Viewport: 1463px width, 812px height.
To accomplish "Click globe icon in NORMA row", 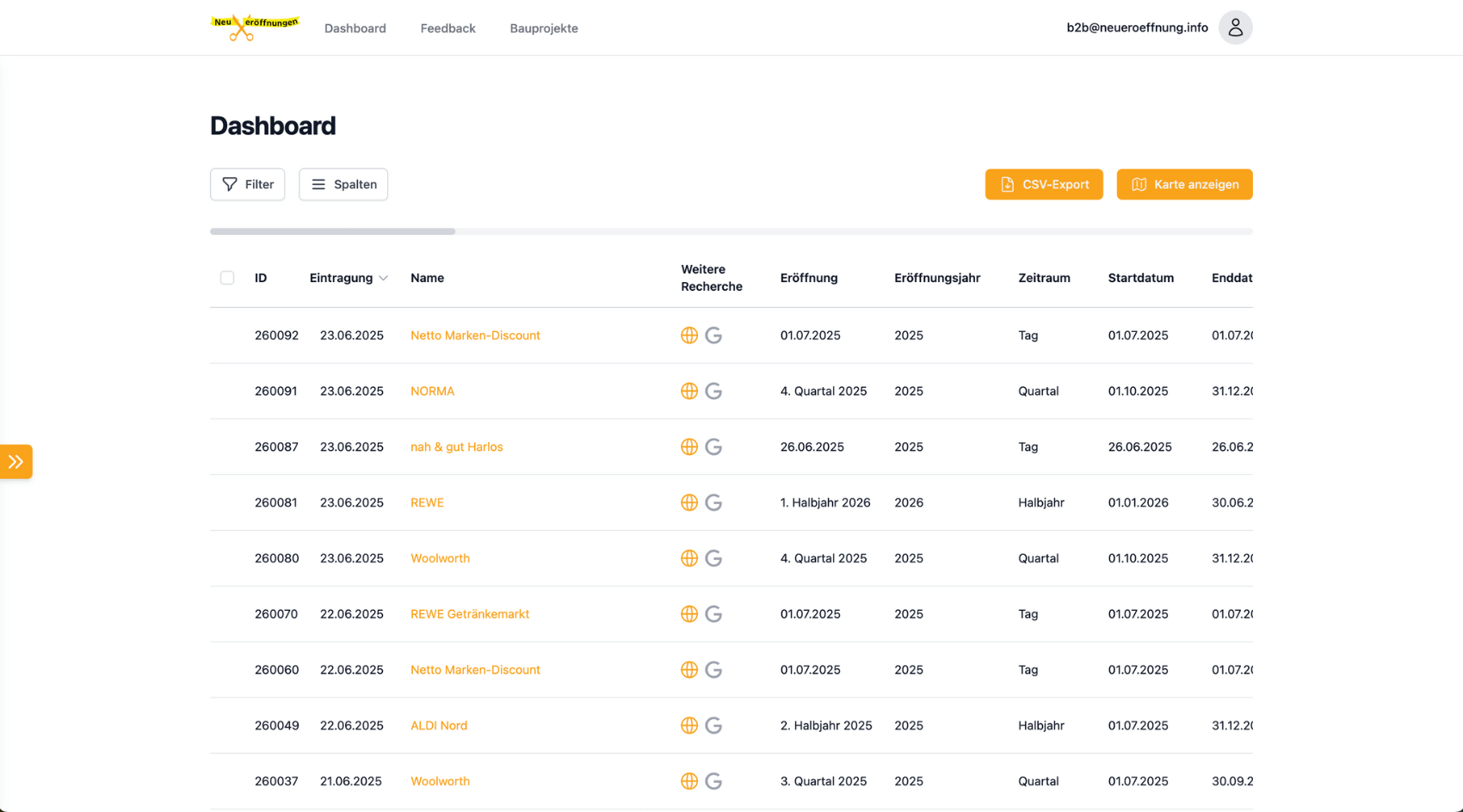I will coord(689,391).
